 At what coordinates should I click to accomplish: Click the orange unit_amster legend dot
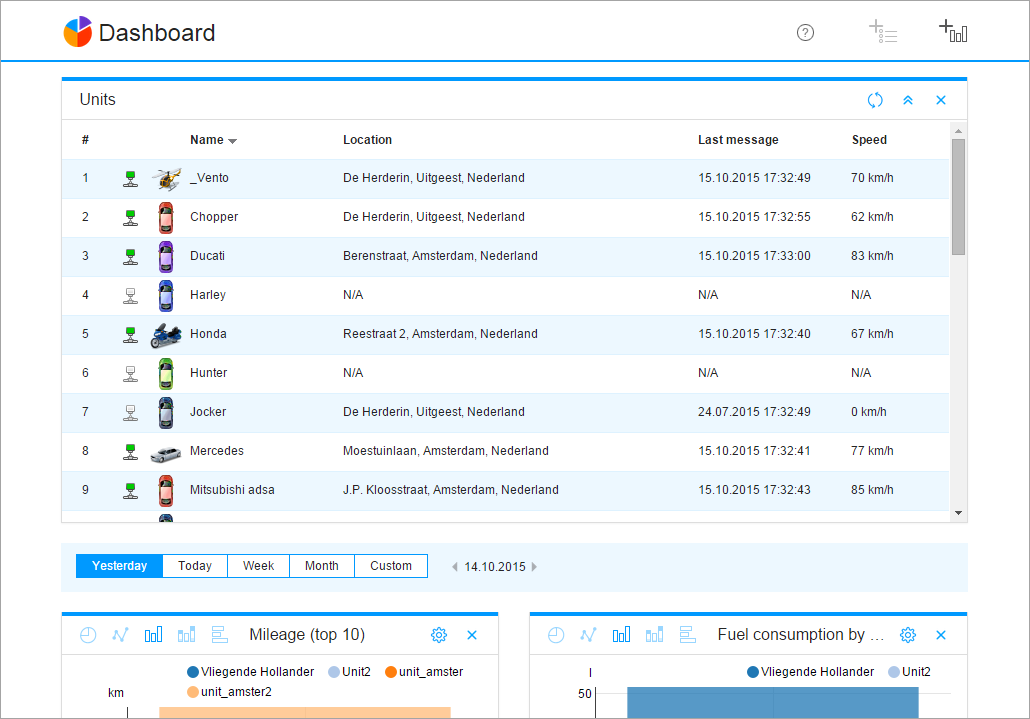[390, 672]
